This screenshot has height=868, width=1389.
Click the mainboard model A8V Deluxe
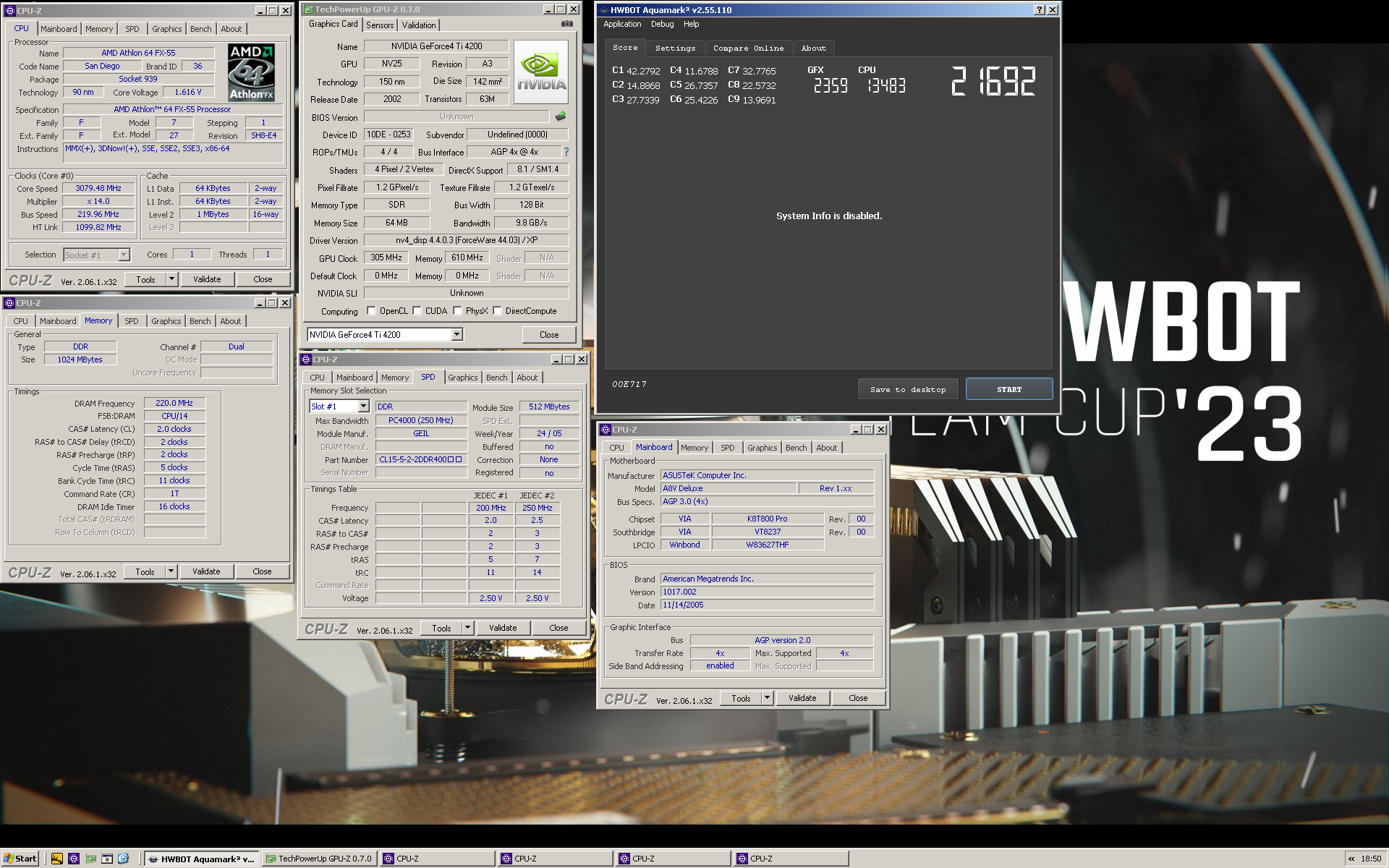(x=729, y=488)
